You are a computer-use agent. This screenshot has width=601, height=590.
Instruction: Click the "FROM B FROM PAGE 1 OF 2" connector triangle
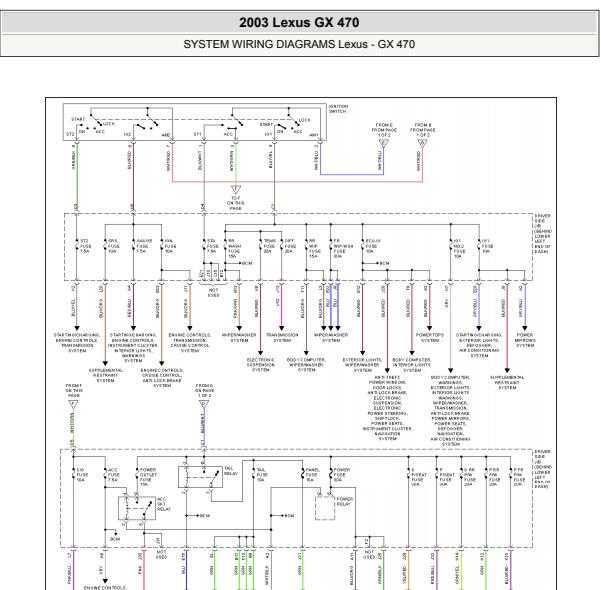pos(422,143)
